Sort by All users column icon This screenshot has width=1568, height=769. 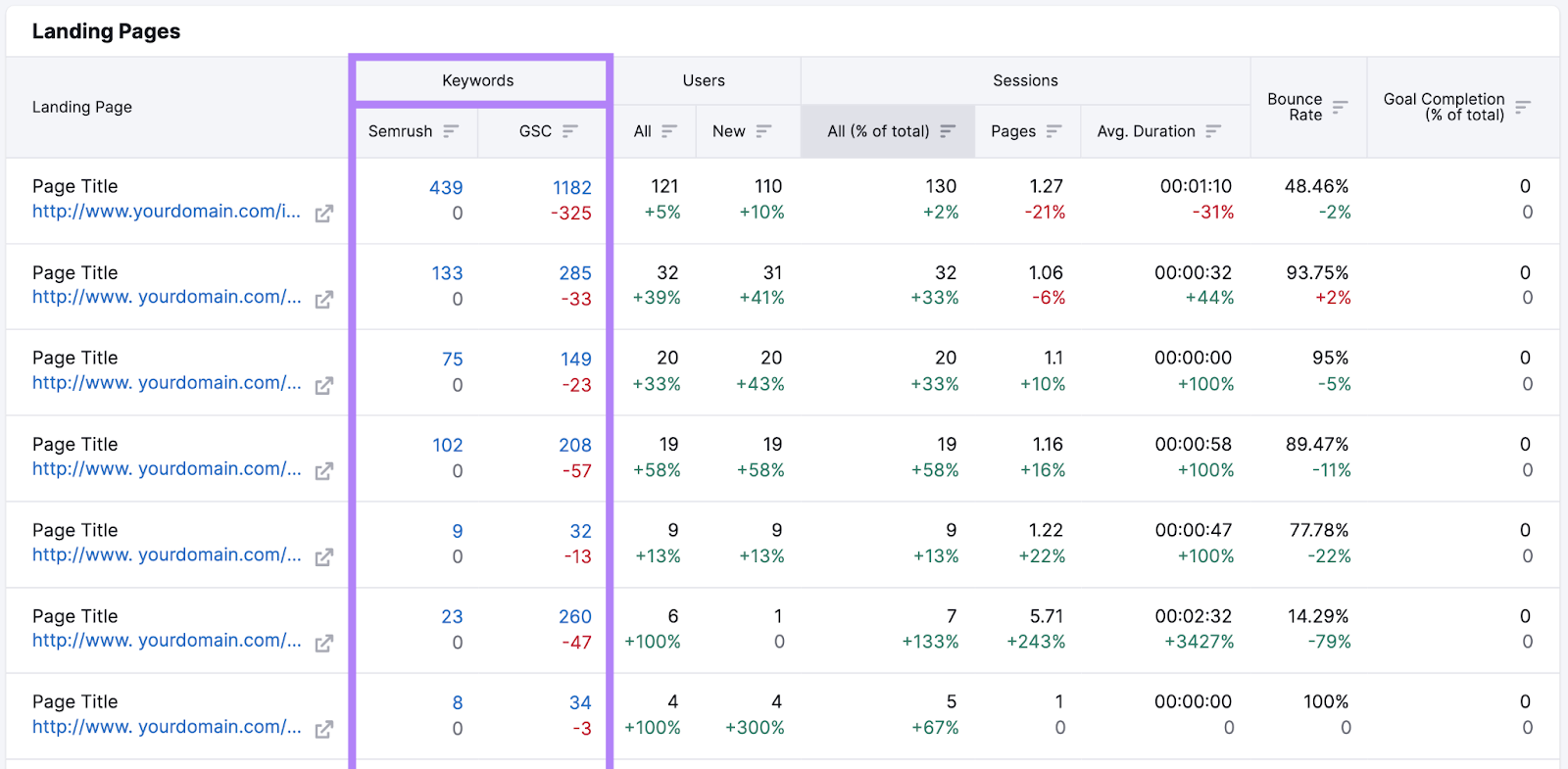tap(669, 131)
